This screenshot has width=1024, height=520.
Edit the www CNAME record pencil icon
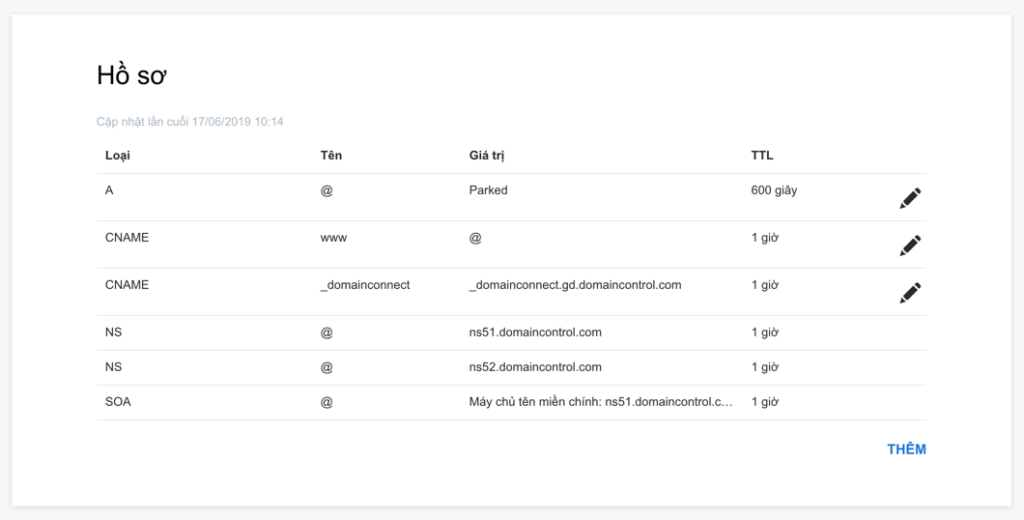(x=910, y=246)
